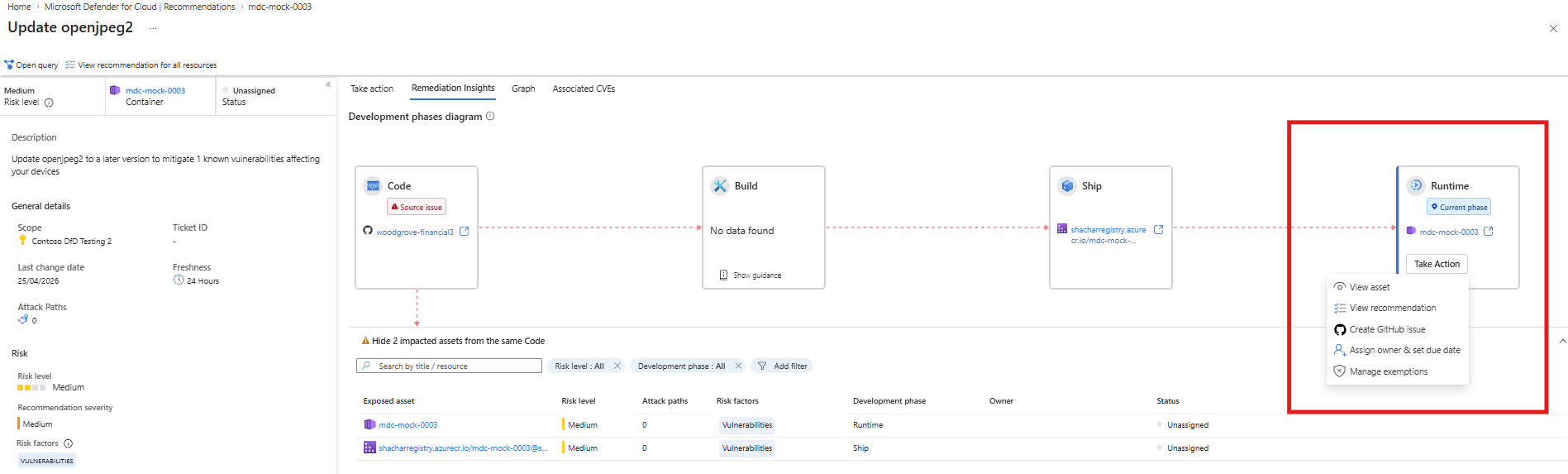This screenshot has width=1568, height=474.
Task: Click the Take Action button in Runtime
Action: coord(1437,264)
